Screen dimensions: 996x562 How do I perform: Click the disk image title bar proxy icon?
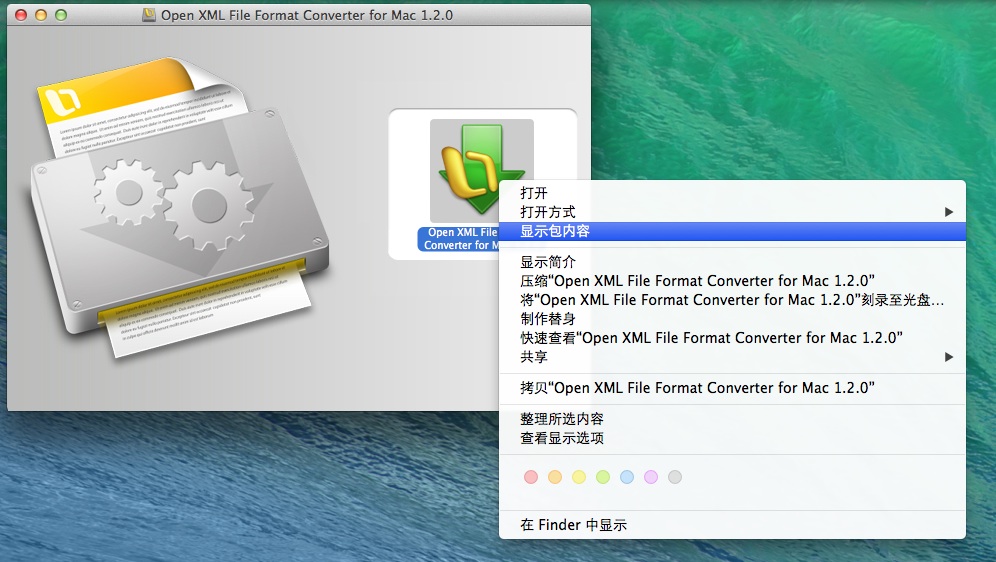tap(149, 15)
